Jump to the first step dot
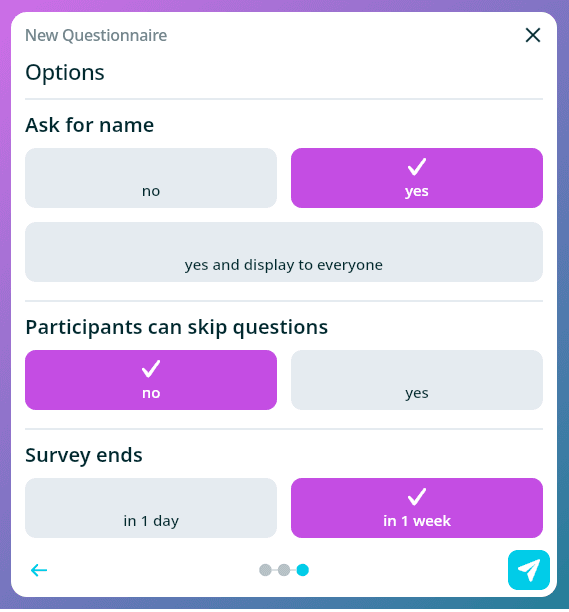Image resolution: width=569 pixels, height=612 pixels. (265, 570)
